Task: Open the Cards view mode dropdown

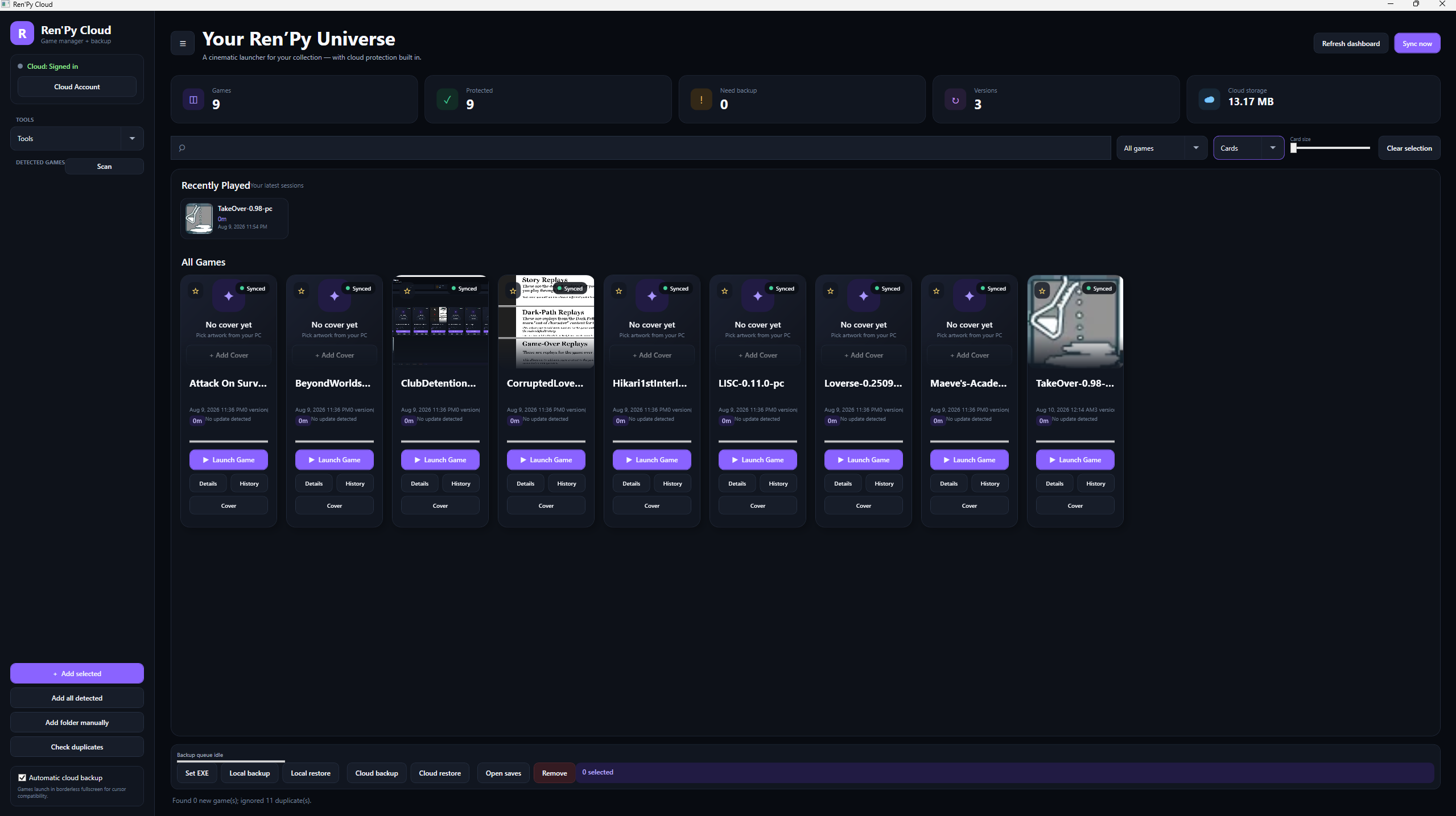Action: [1248, 148]
